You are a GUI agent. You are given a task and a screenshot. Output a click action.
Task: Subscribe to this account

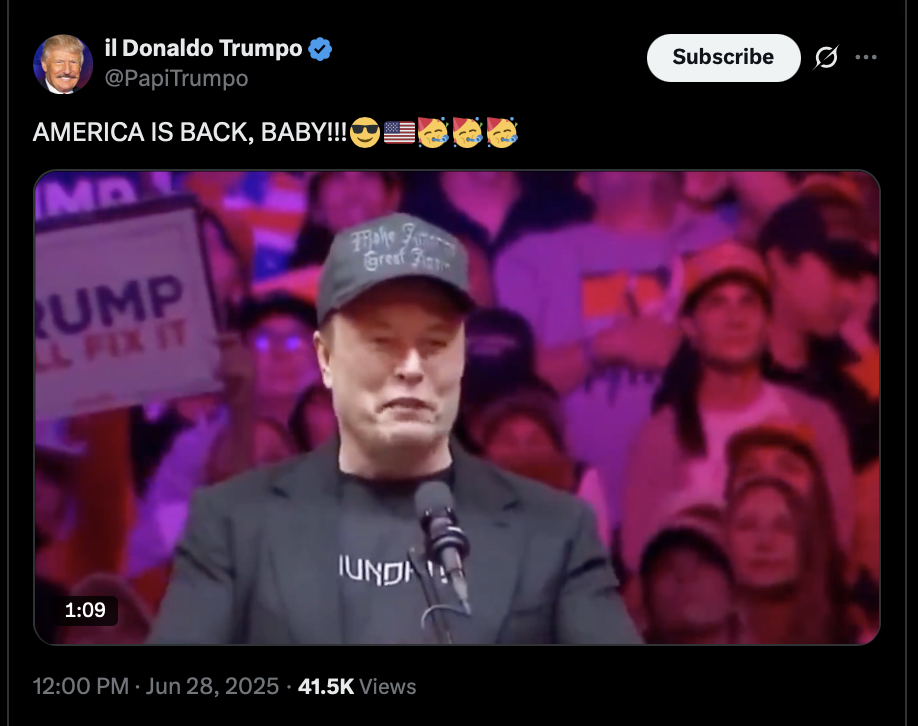723,57
